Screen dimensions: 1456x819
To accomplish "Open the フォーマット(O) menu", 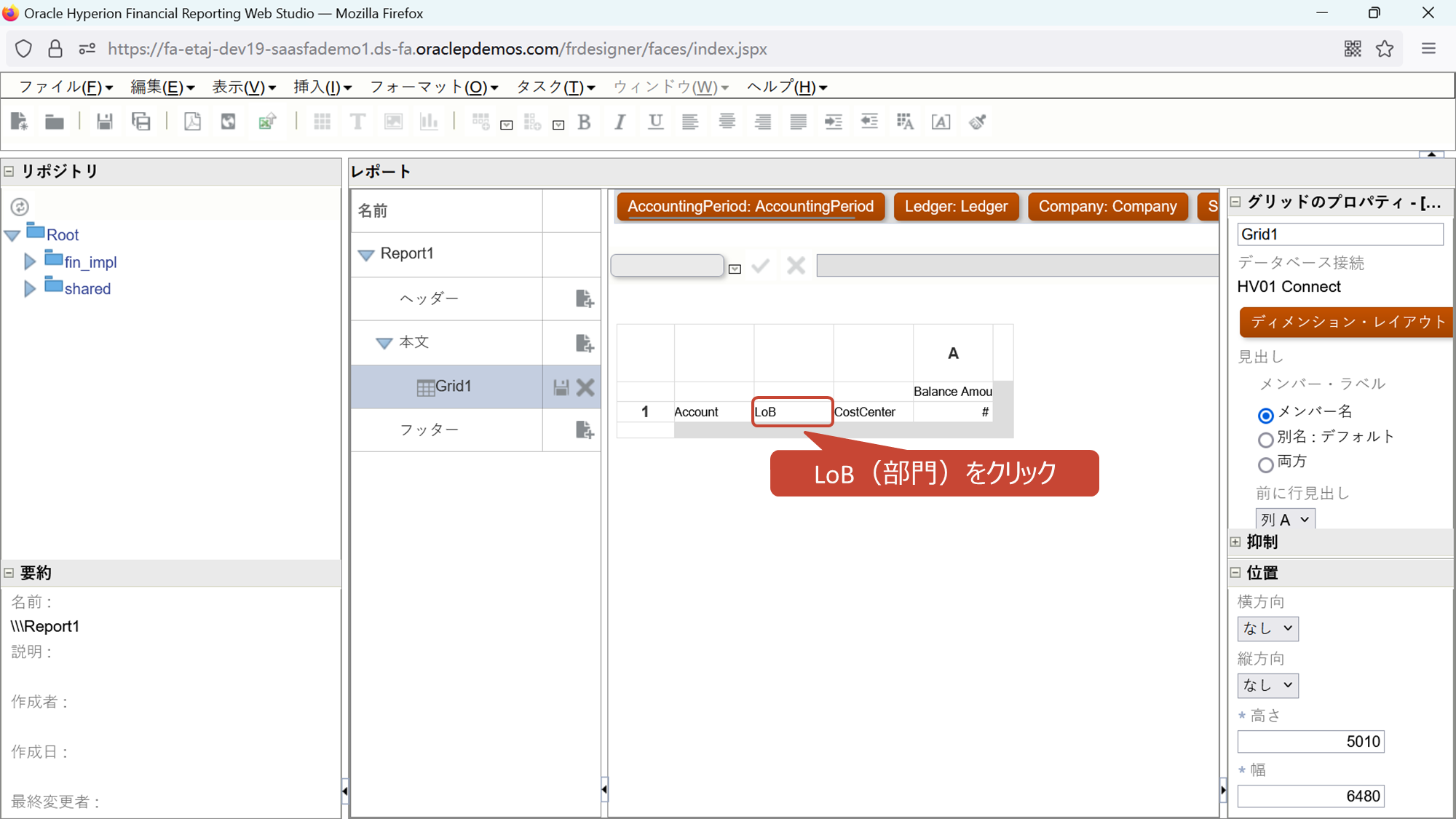I will click(x=434, y=87).
